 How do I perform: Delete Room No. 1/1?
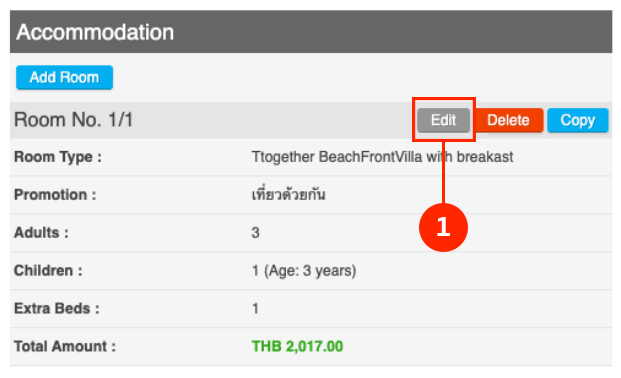508,120
